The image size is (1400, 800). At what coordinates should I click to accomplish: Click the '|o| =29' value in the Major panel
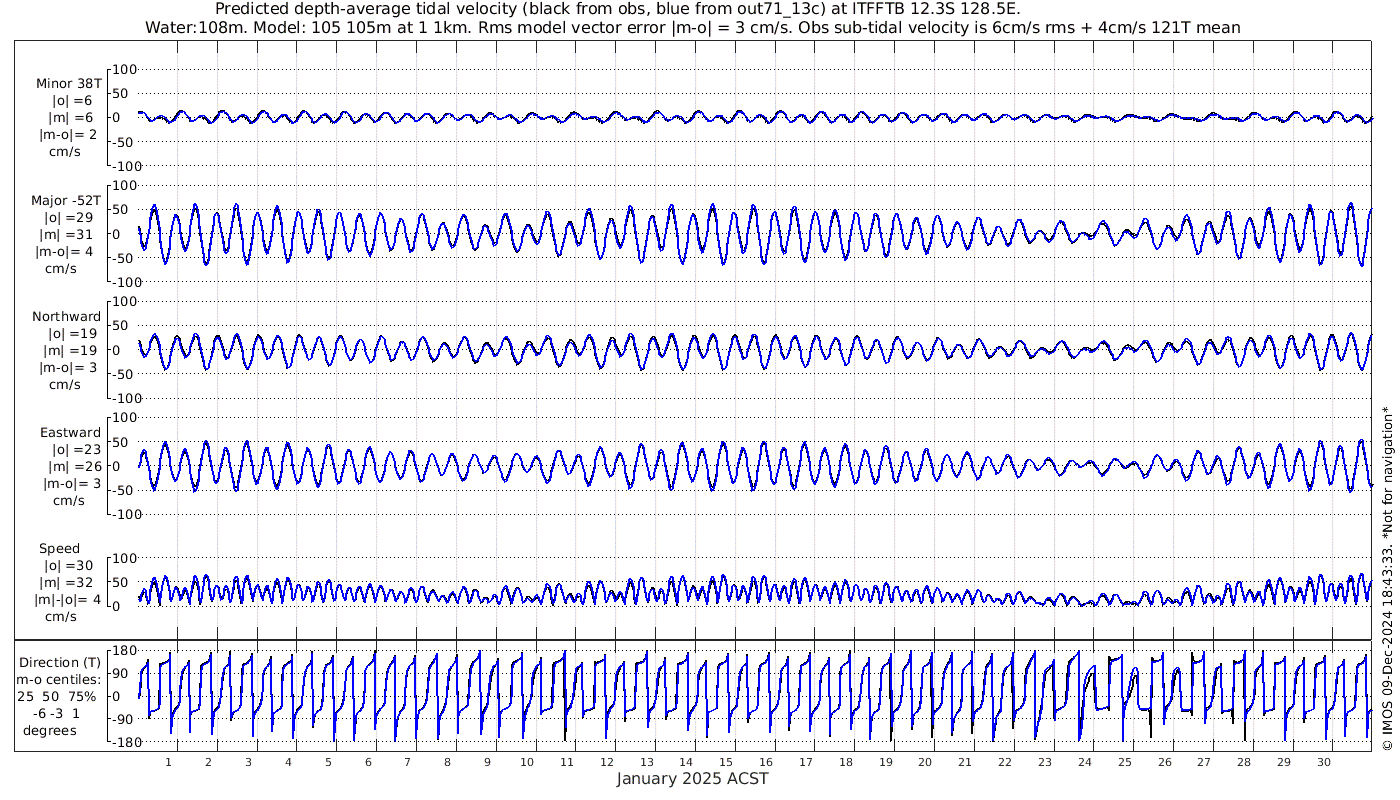tap(68, 218)
